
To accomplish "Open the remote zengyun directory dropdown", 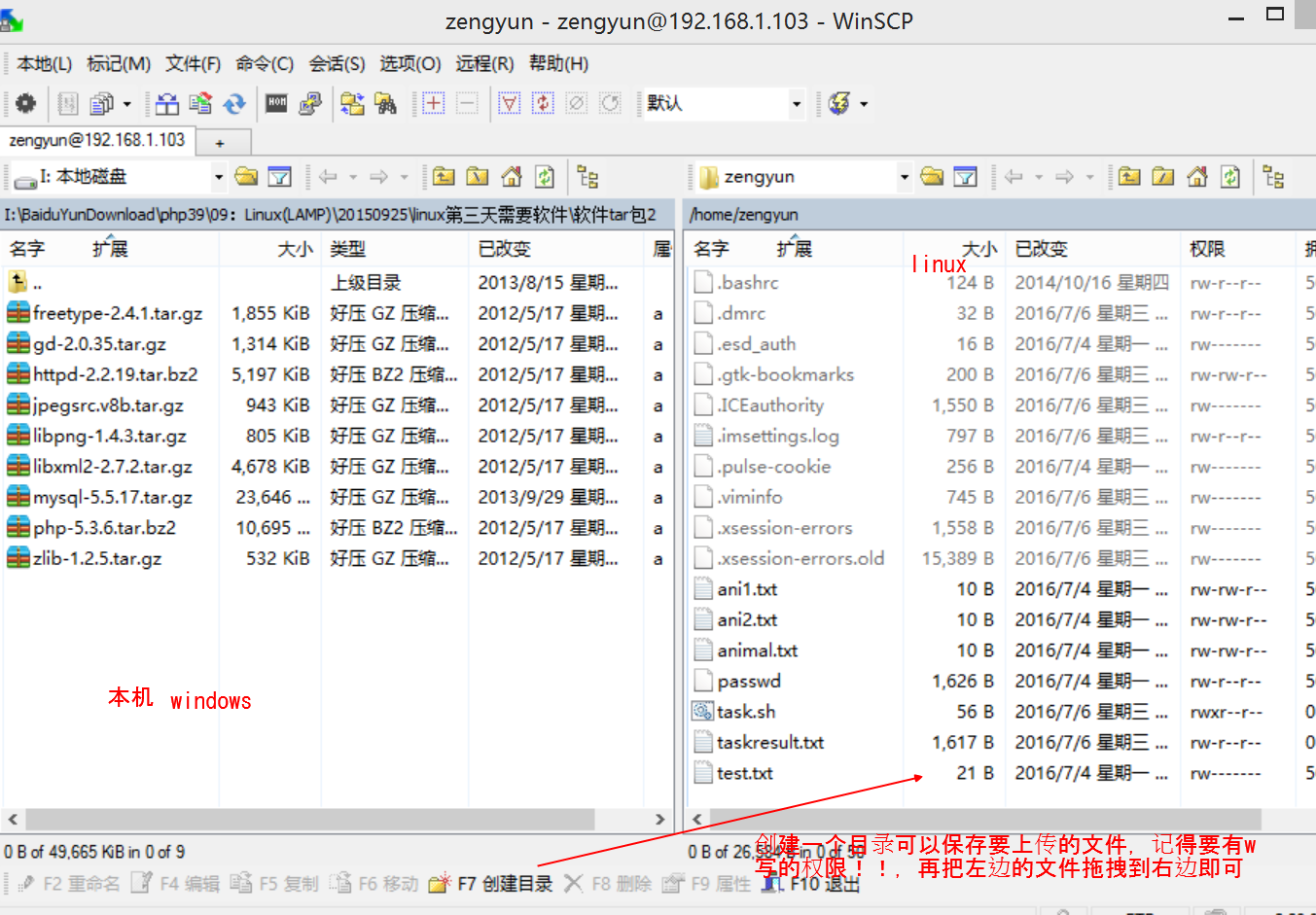I will click(904, 176).
